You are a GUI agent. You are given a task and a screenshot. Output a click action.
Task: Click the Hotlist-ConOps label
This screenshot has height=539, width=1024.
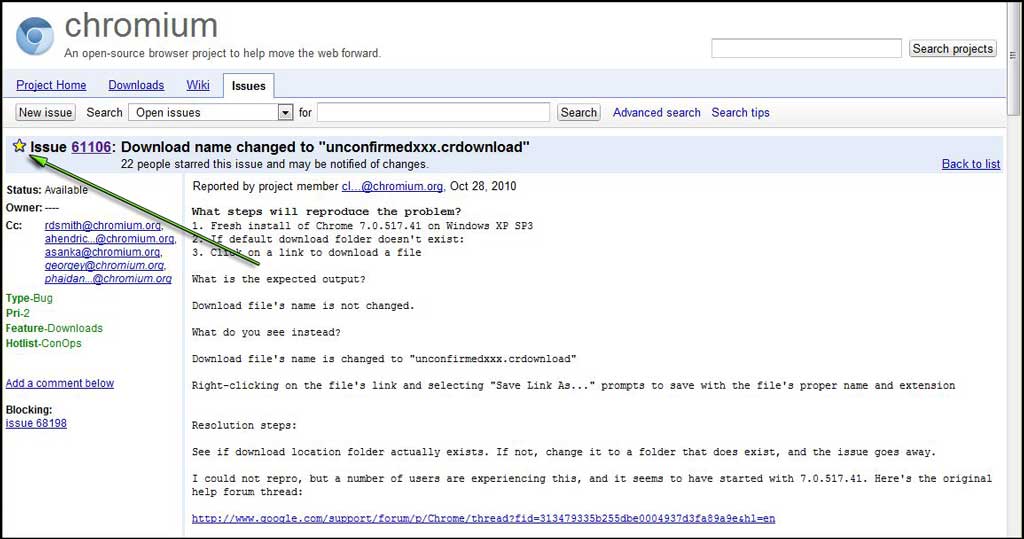(x=44, y=343)
